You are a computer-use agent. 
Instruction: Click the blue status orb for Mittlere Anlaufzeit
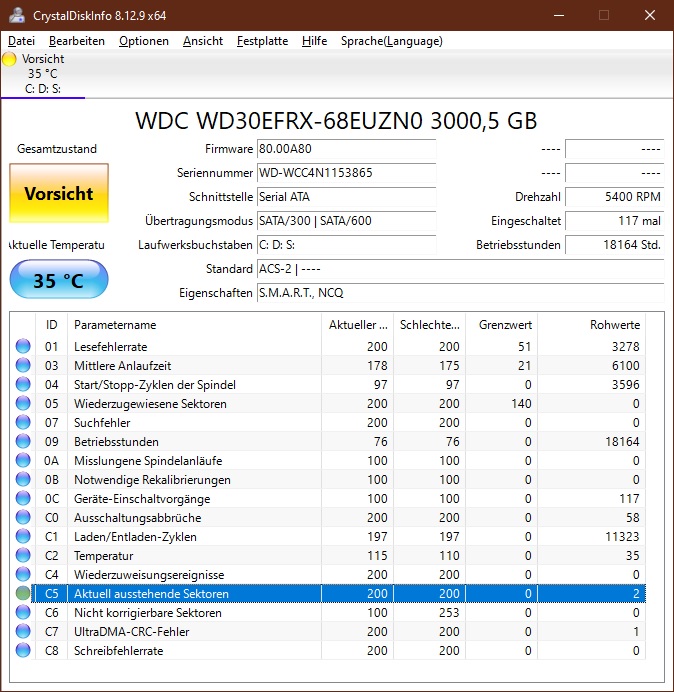point(23,365)
